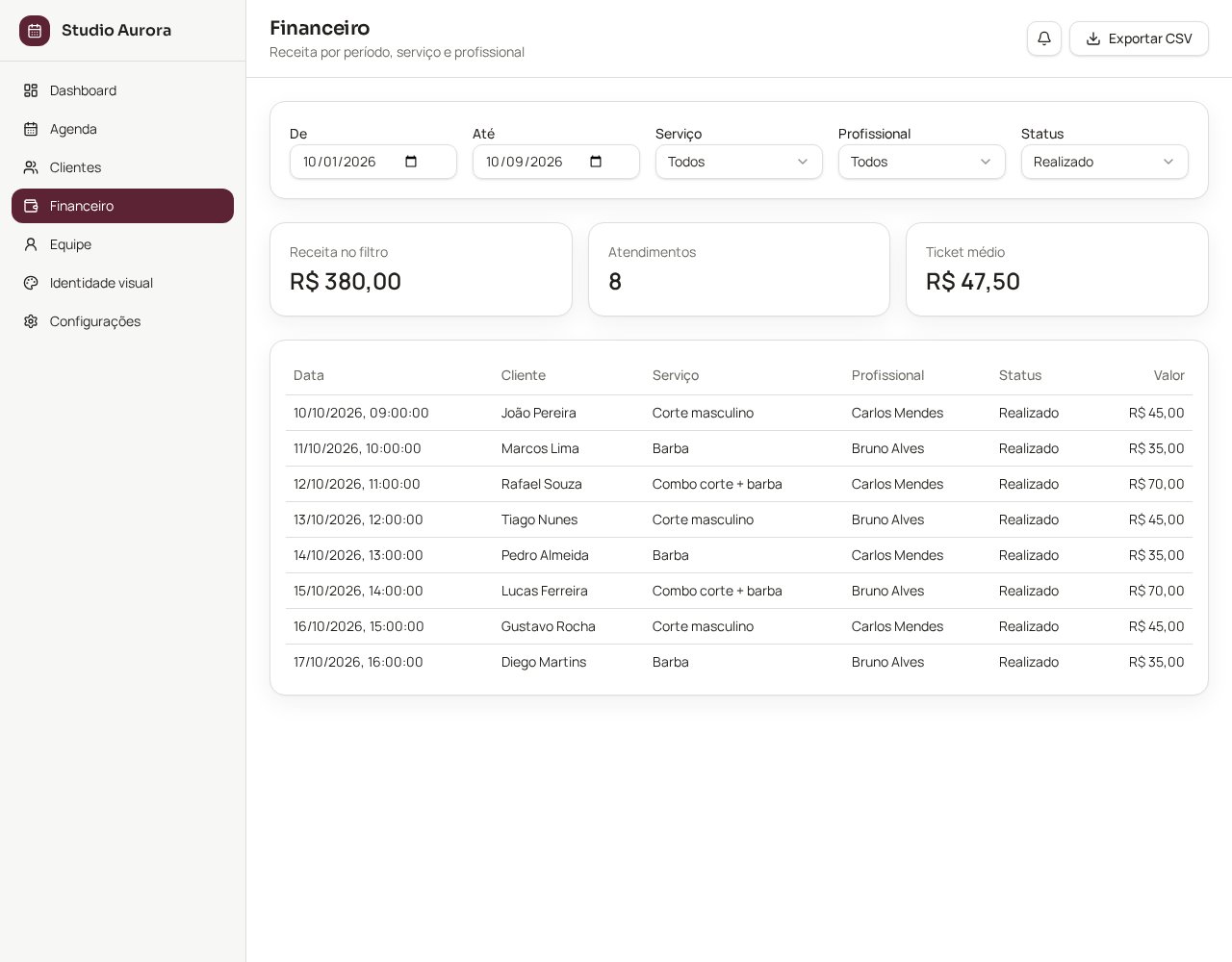Click the Tiago Nunes client cell

[x=540, y=519]
